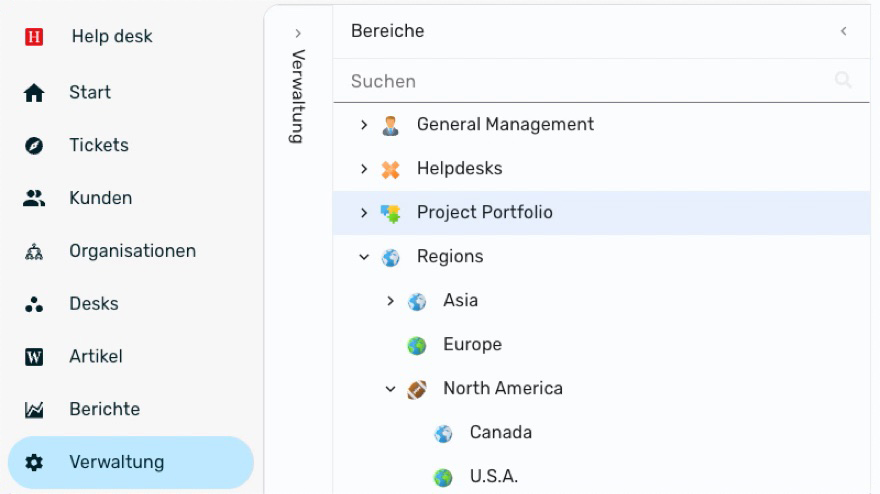Collapse the North America node
Image resolution: width=880 pixels, height=494 pixels.
391,389
